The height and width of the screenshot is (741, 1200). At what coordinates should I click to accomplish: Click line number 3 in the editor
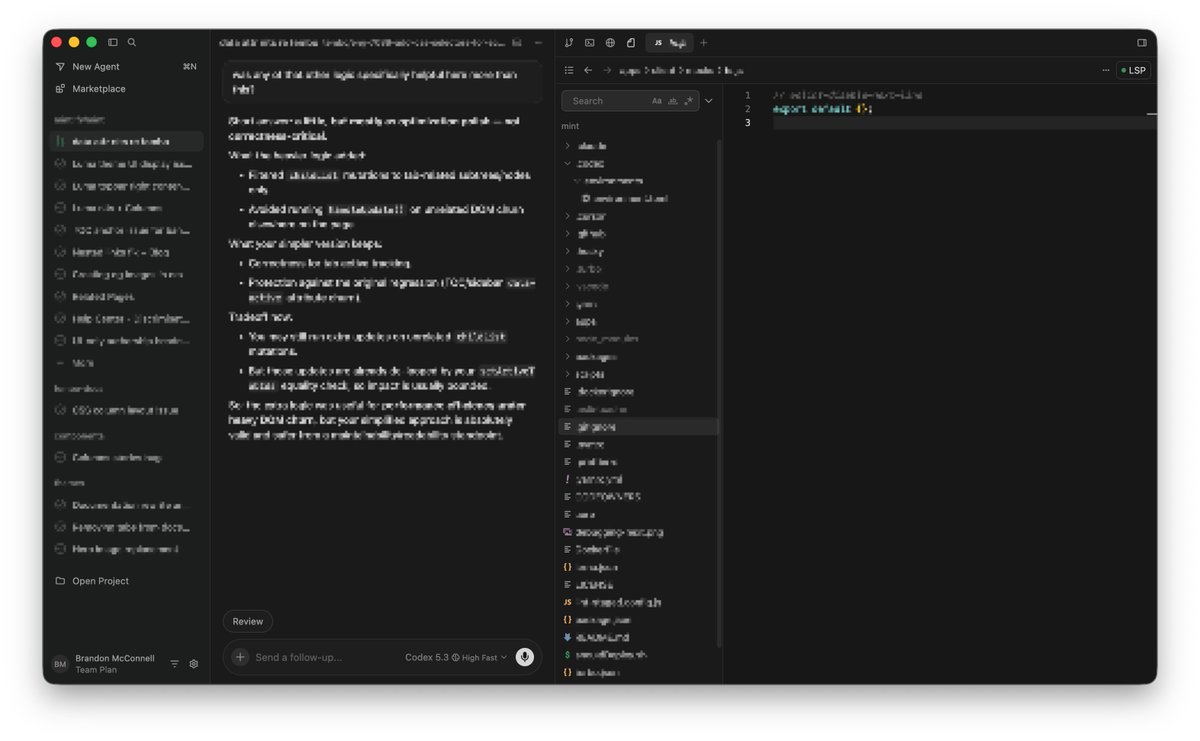click(747, 122)
